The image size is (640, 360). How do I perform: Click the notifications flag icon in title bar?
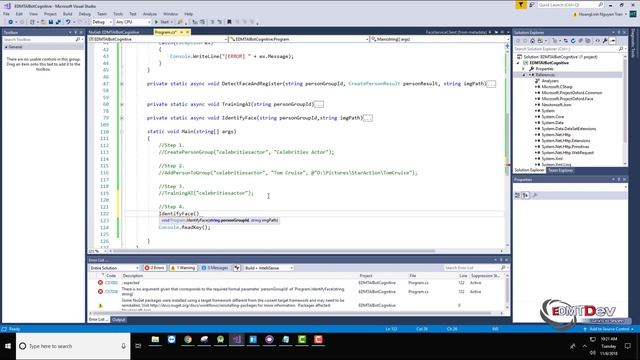(521, 5)
